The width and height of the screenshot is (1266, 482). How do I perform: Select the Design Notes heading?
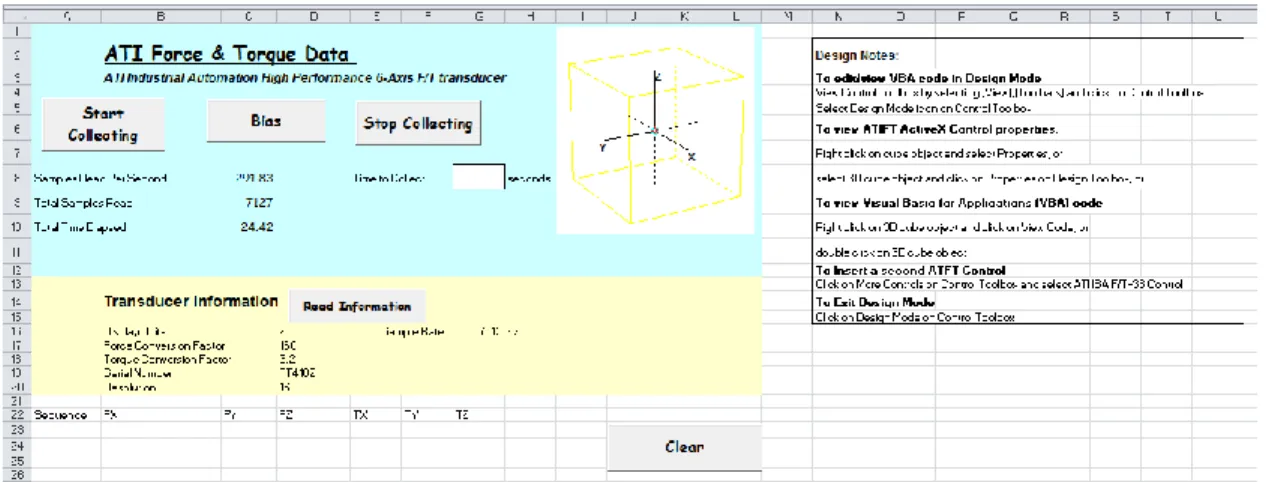click(x=857, y=56)
